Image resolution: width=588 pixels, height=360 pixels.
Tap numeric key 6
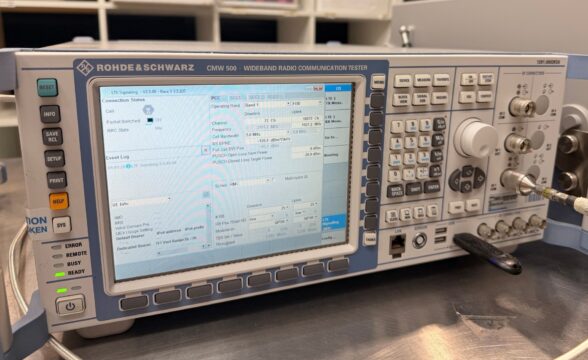point(424,141)
